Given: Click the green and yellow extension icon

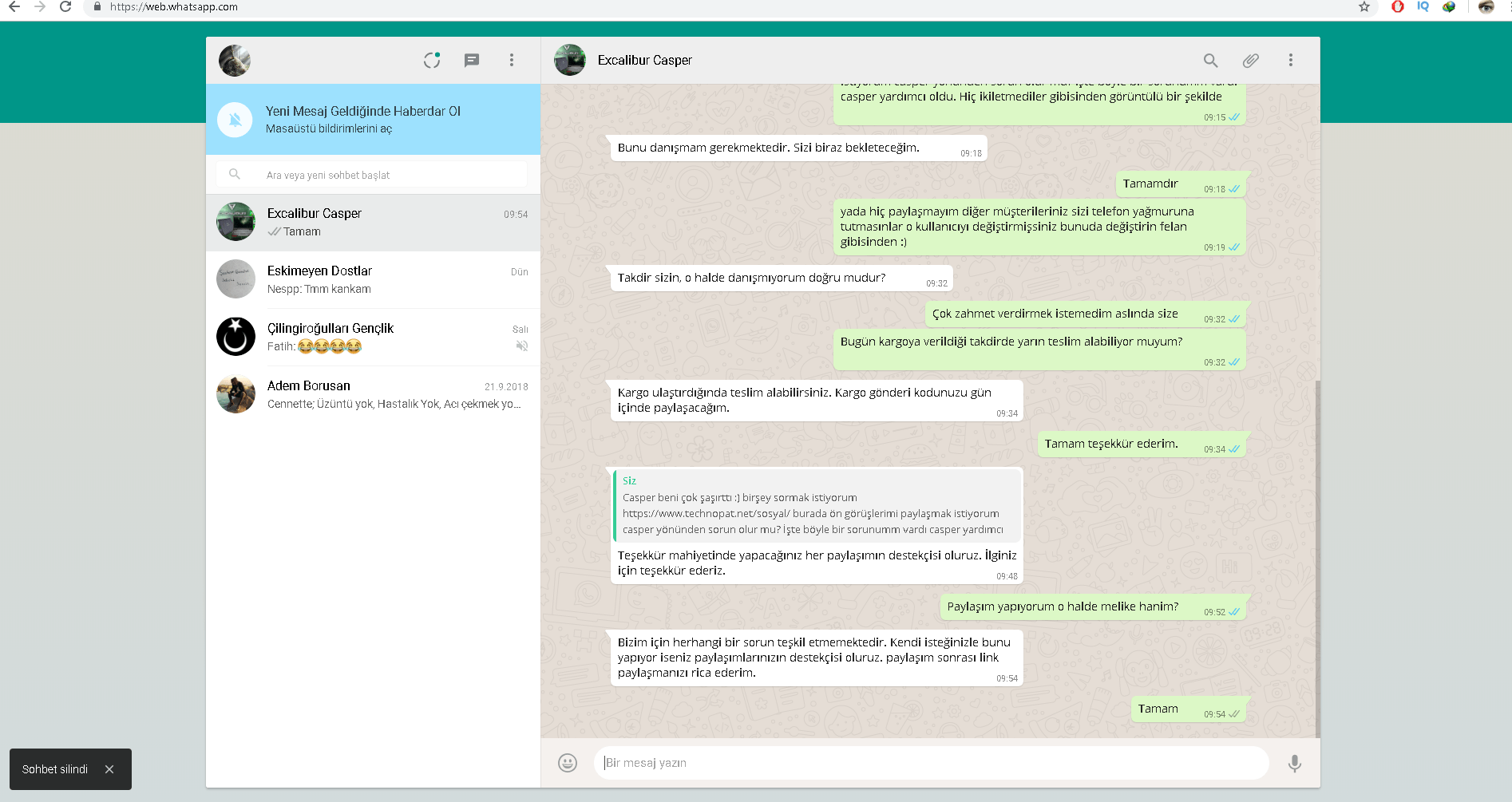Looking at the screenshot, I should pos(1449,6).
